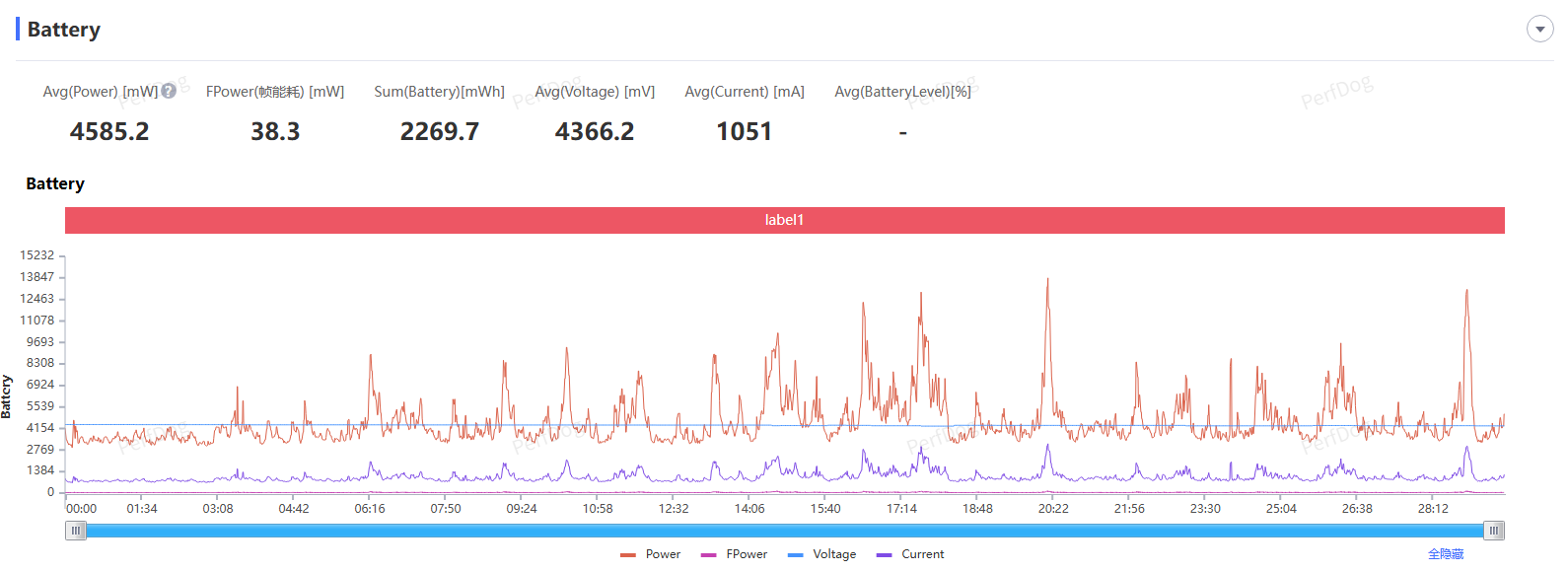Click the Avg(Power) value 4585.2
The width and height of the screenshot is (1568, 572).
tap(109, 131)
